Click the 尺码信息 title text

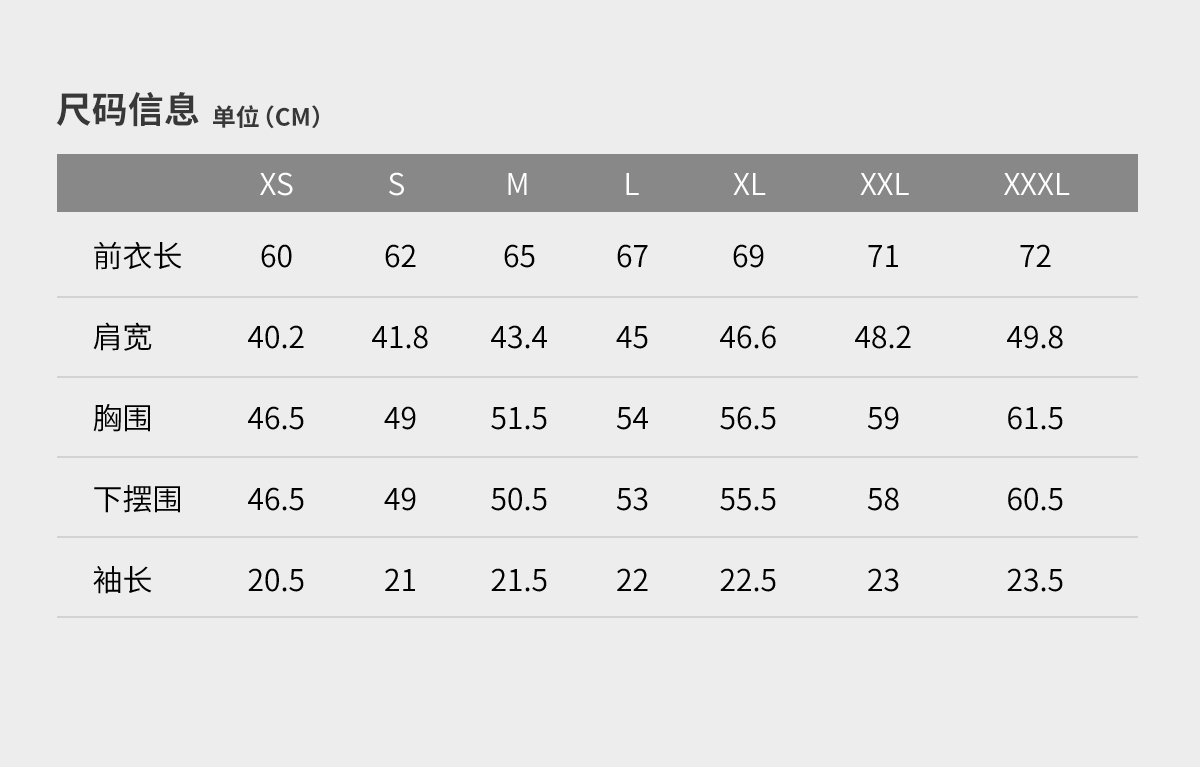[127, 109]
